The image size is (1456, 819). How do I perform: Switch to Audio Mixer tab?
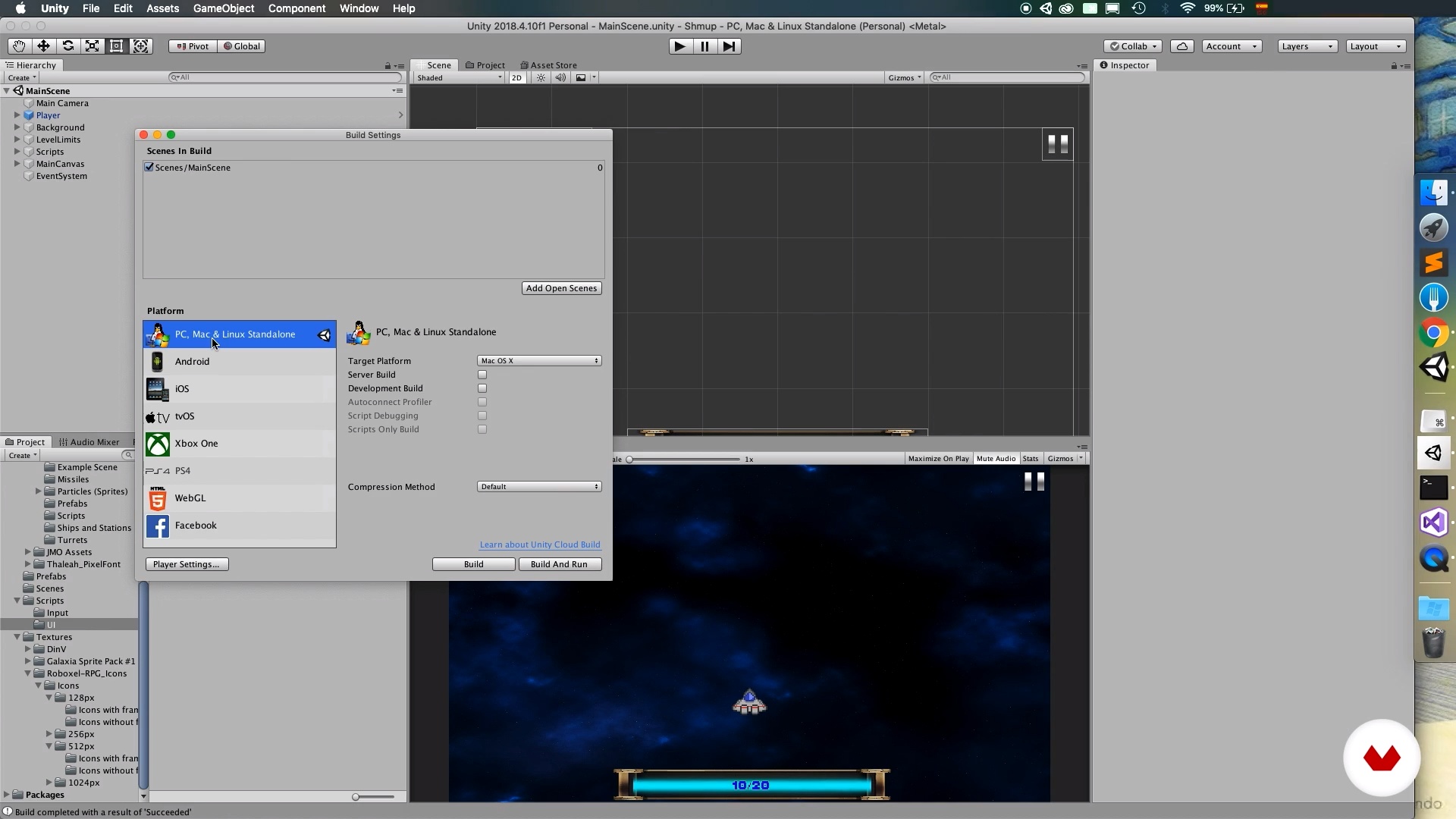(89, 442)
